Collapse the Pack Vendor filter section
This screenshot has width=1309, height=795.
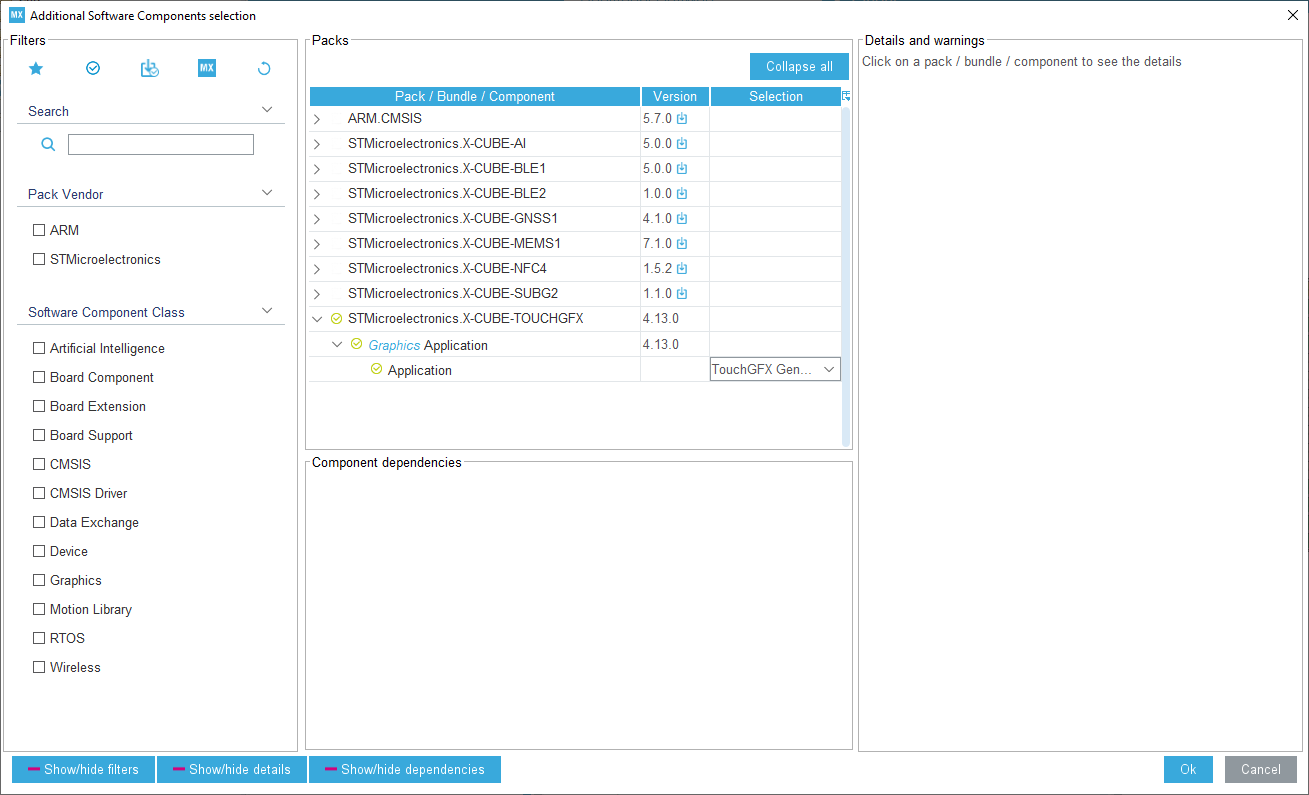click(x=267, y=193)
